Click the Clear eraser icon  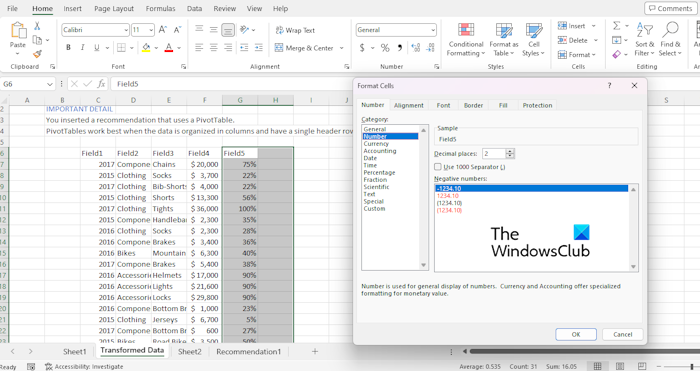617,54
